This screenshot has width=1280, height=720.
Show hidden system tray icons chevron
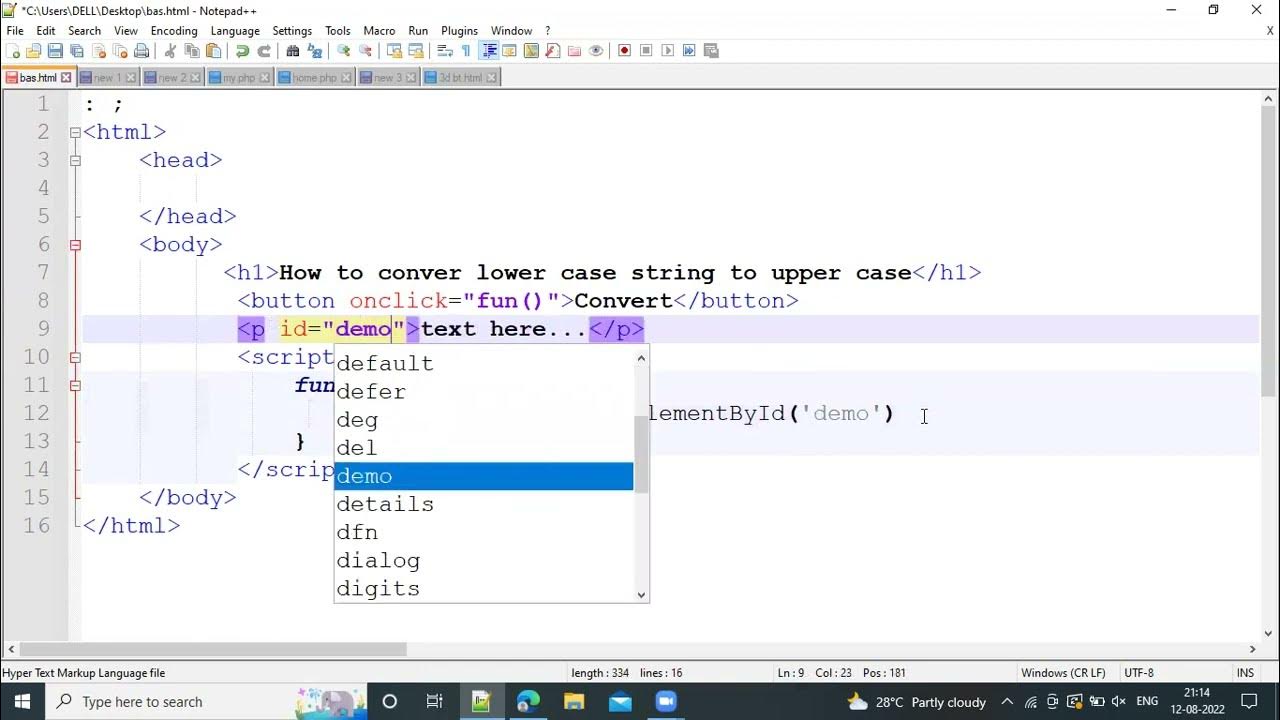1007,701
